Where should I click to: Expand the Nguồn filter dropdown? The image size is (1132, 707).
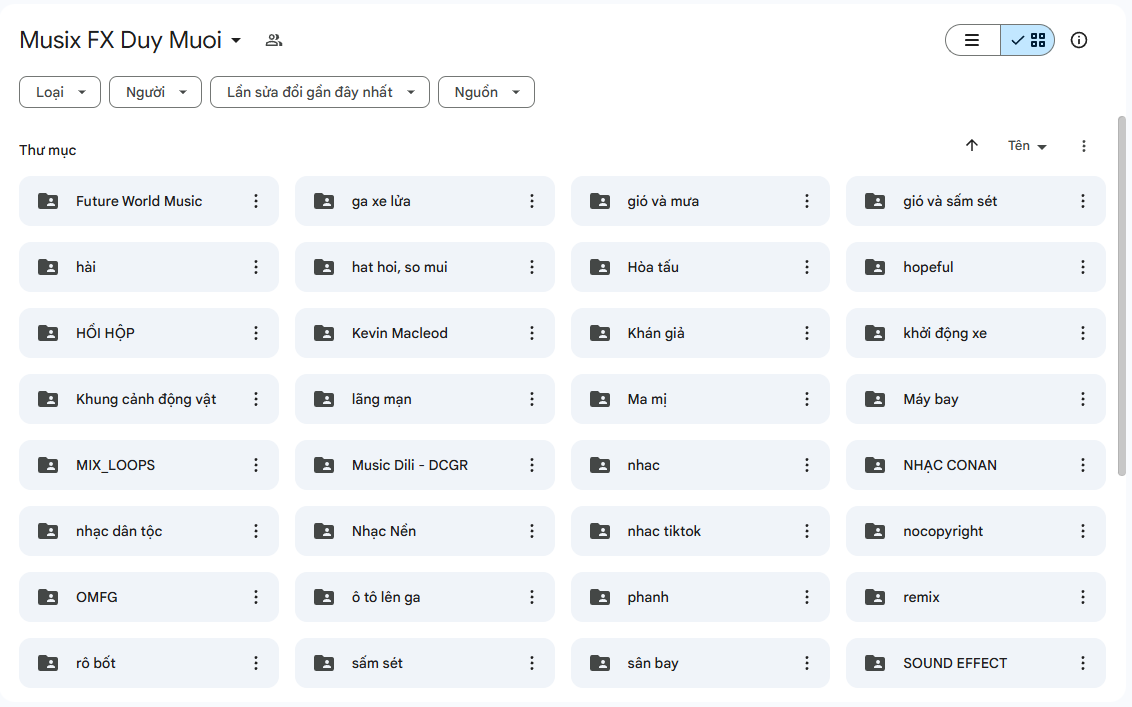(x=486, y=92)
